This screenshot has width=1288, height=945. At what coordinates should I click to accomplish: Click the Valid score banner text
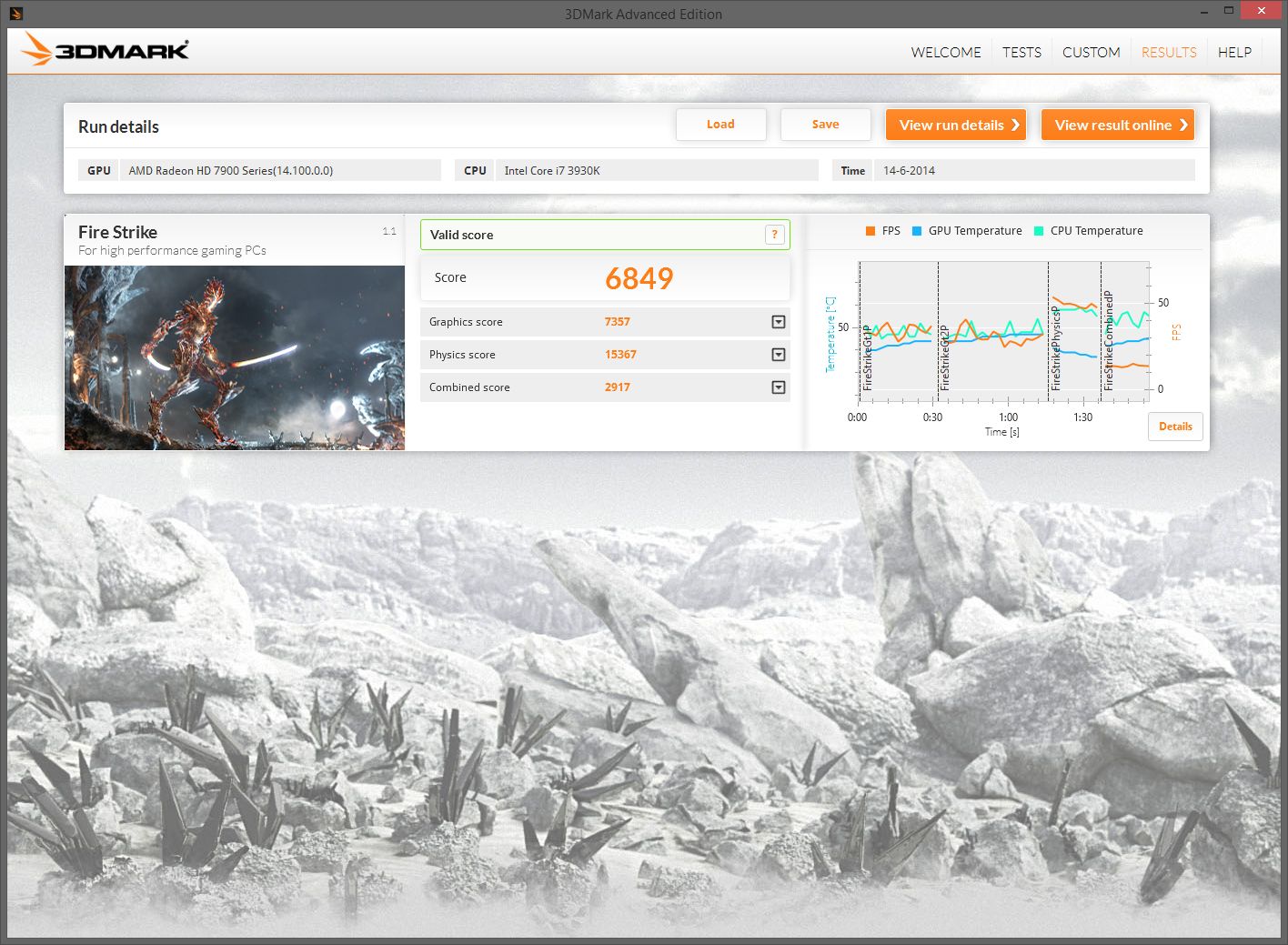[x=462, y=235]
